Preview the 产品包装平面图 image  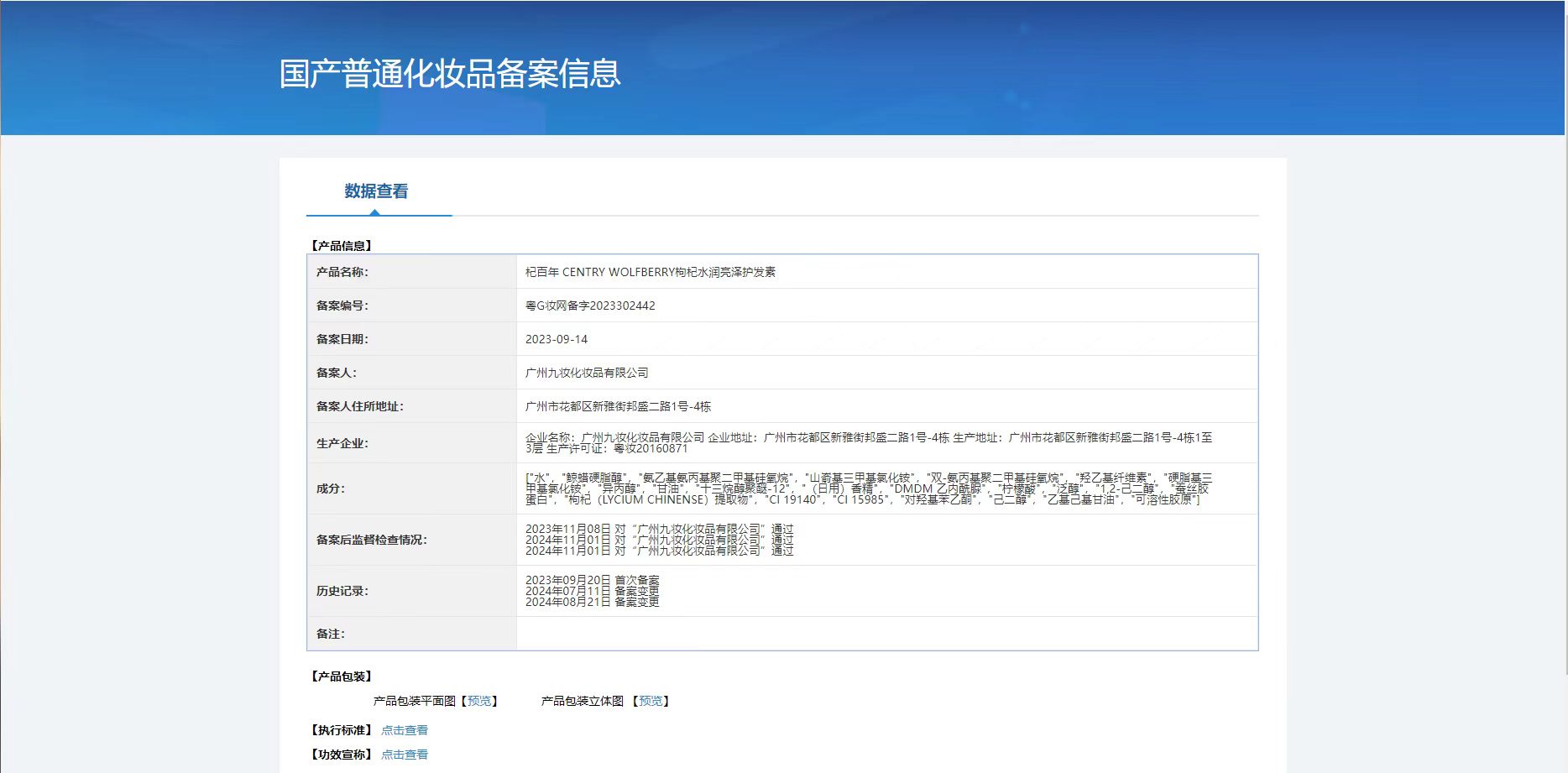[x=479, y=701]
